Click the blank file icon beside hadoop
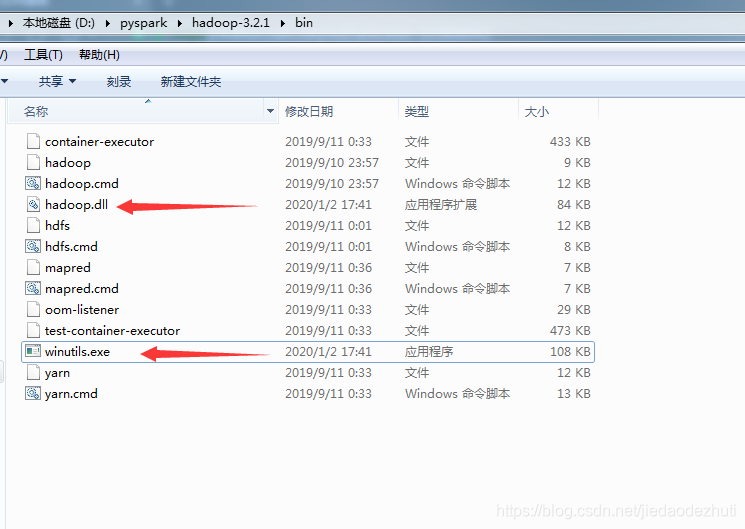745x529 pixels. [33, 163]
